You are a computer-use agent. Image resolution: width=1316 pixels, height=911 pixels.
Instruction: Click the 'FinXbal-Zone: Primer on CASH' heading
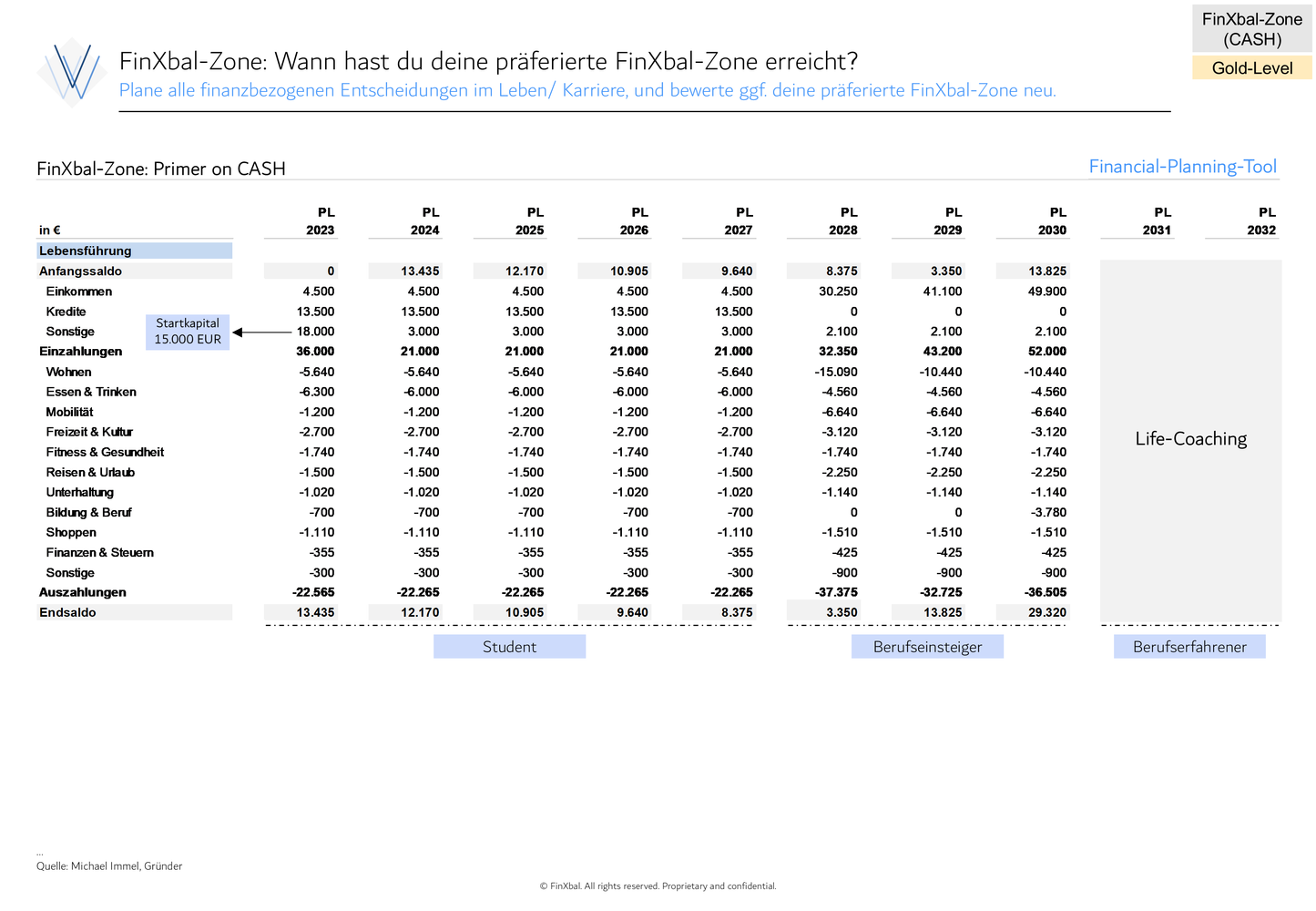pyautogui.click(x=161, y=169)
